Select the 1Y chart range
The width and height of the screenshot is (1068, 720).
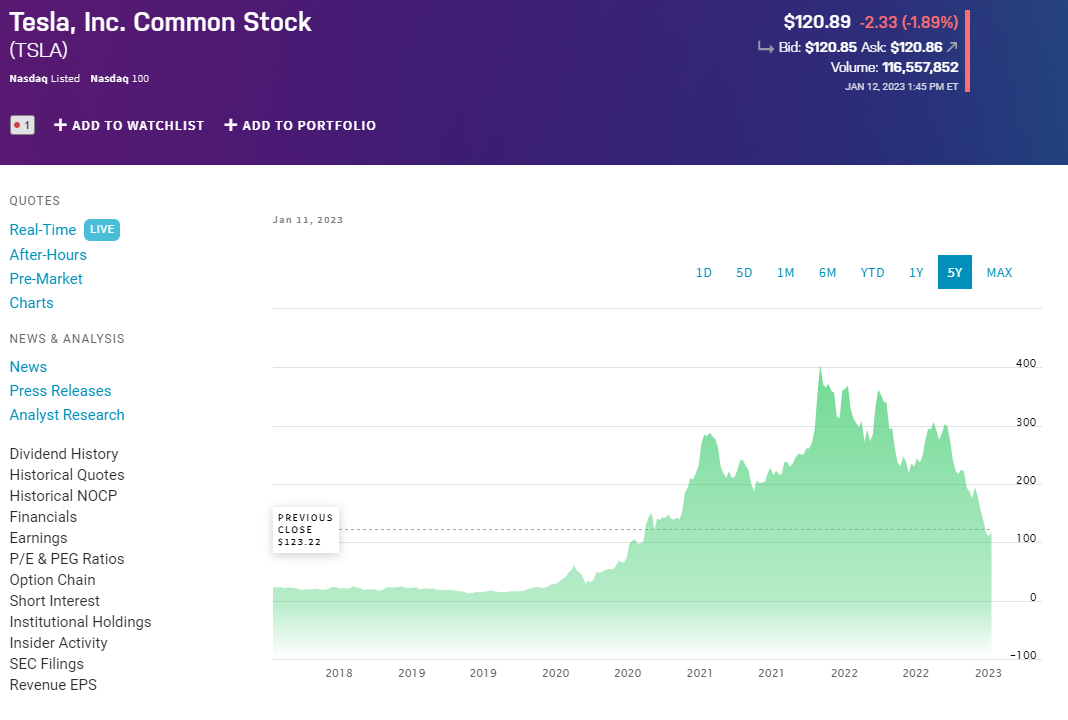916,272
